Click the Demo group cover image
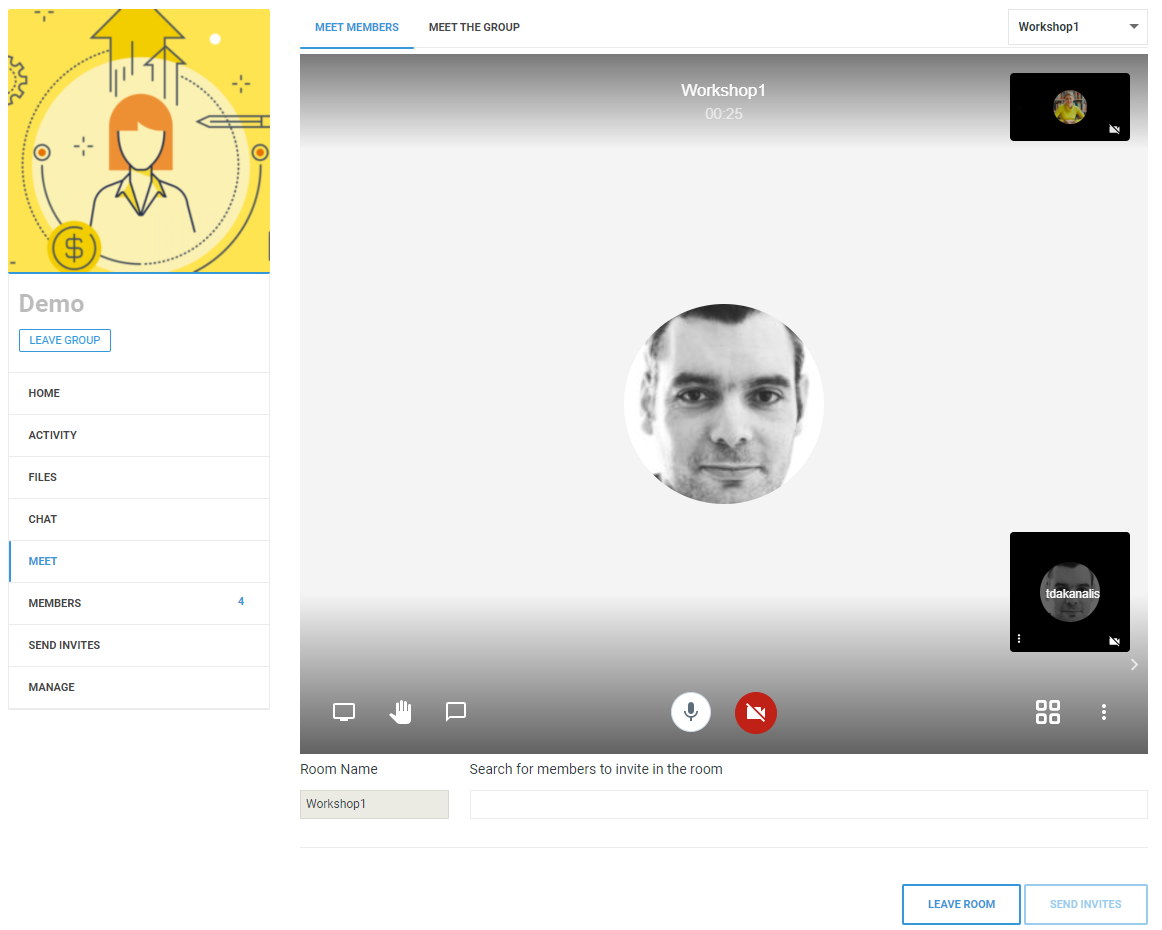1162x930 pixels. [139, 141]
